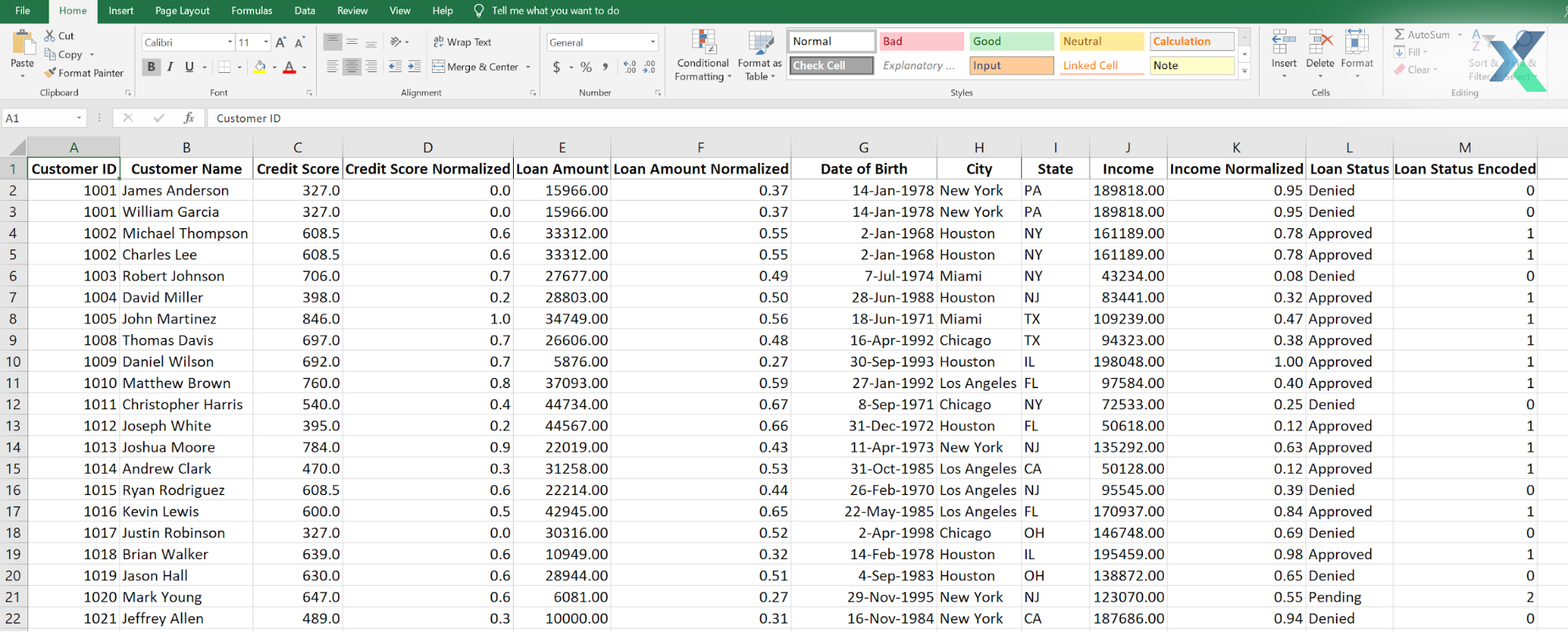The height and width of the screenshot is (632, 1568).
Task: Open the Name Box dropdown arrow
Action: click(79, 118)
